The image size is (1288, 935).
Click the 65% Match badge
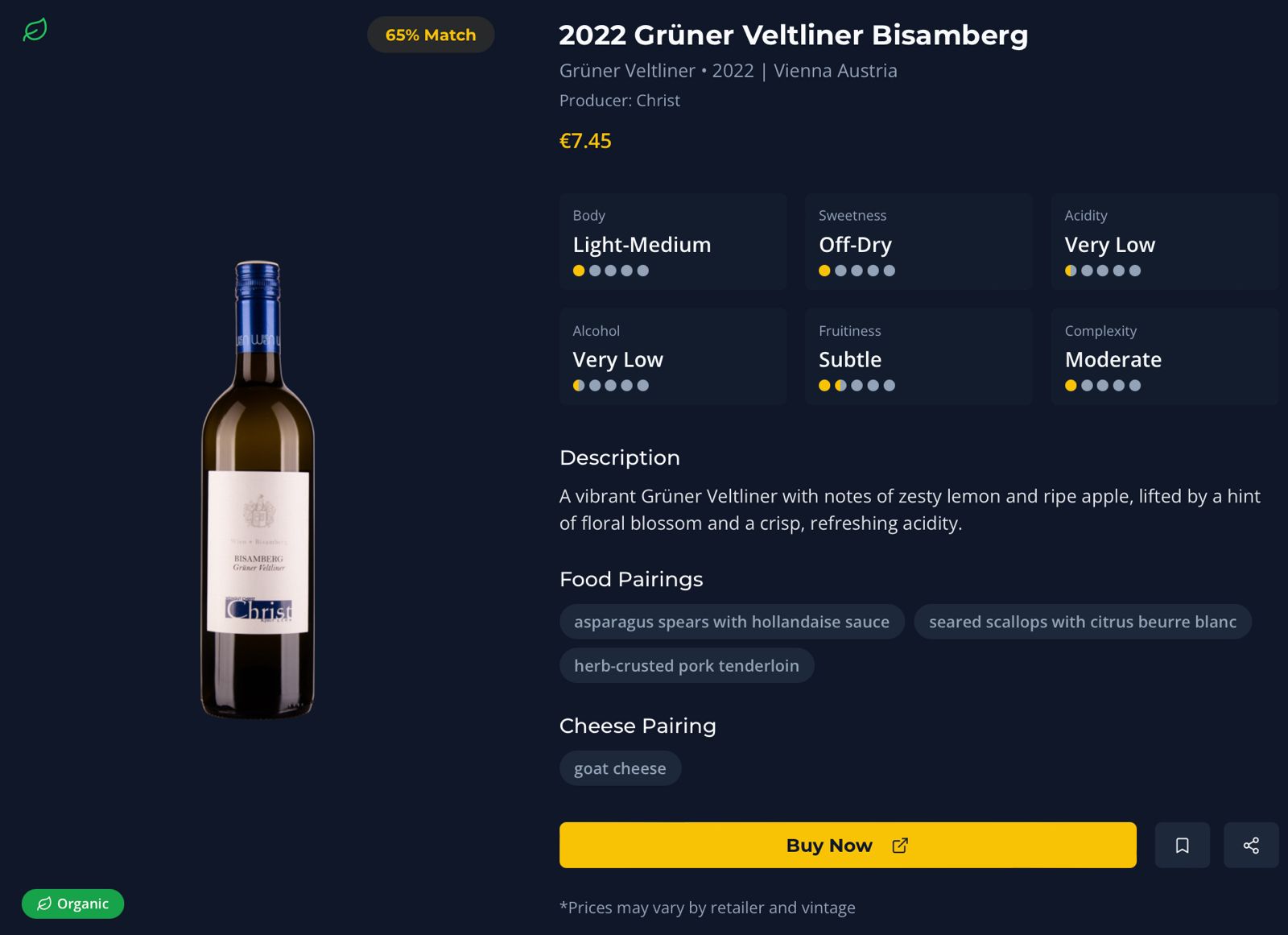click(430, 35)
